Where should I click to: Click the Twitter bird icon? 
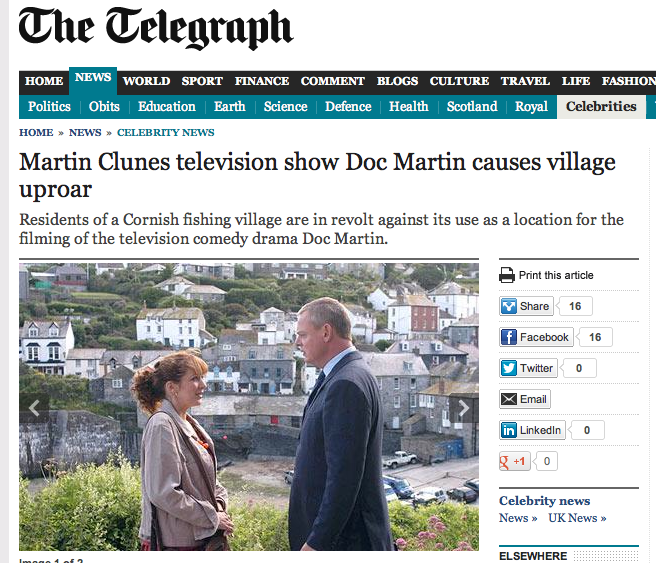click(x=508, y=368)
